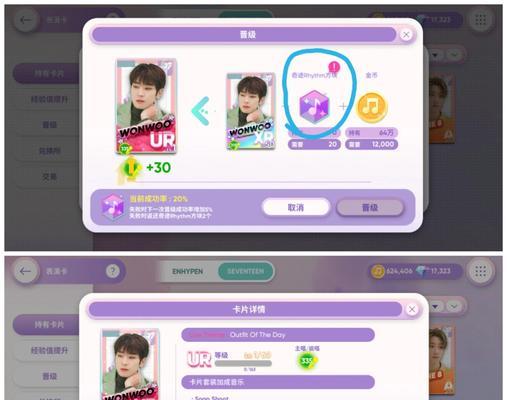Click the green 335 power badge
507x400 pixels.
tap(307, 360)
